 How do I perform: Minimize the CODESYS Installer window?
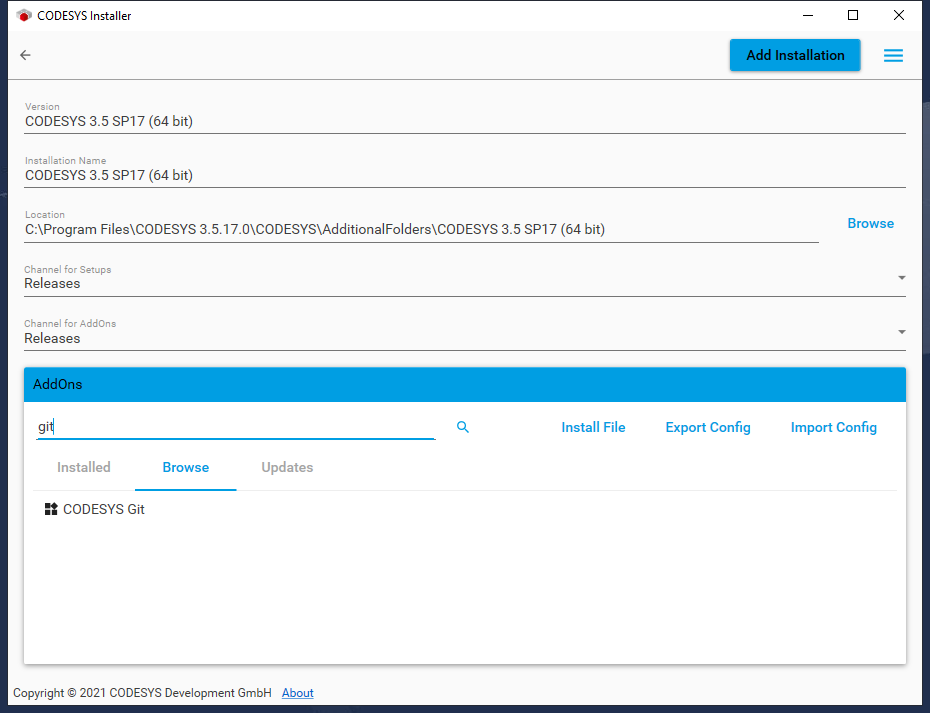[x=807, y=15]
